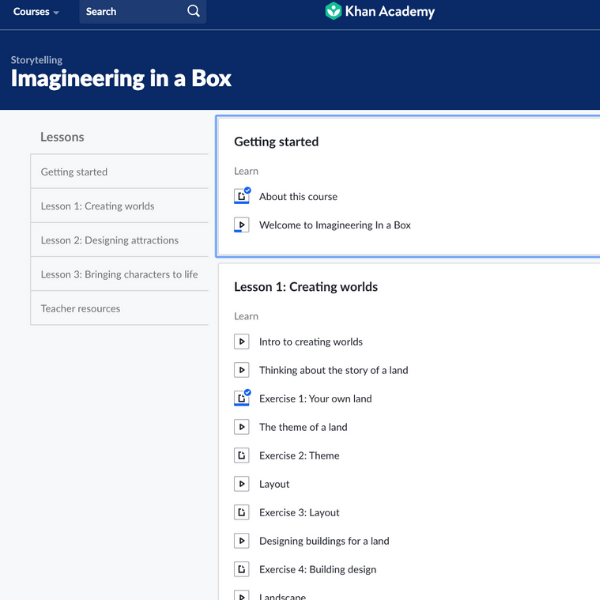Click the Getting started section heading
The image size is (600, 600).
276,142
